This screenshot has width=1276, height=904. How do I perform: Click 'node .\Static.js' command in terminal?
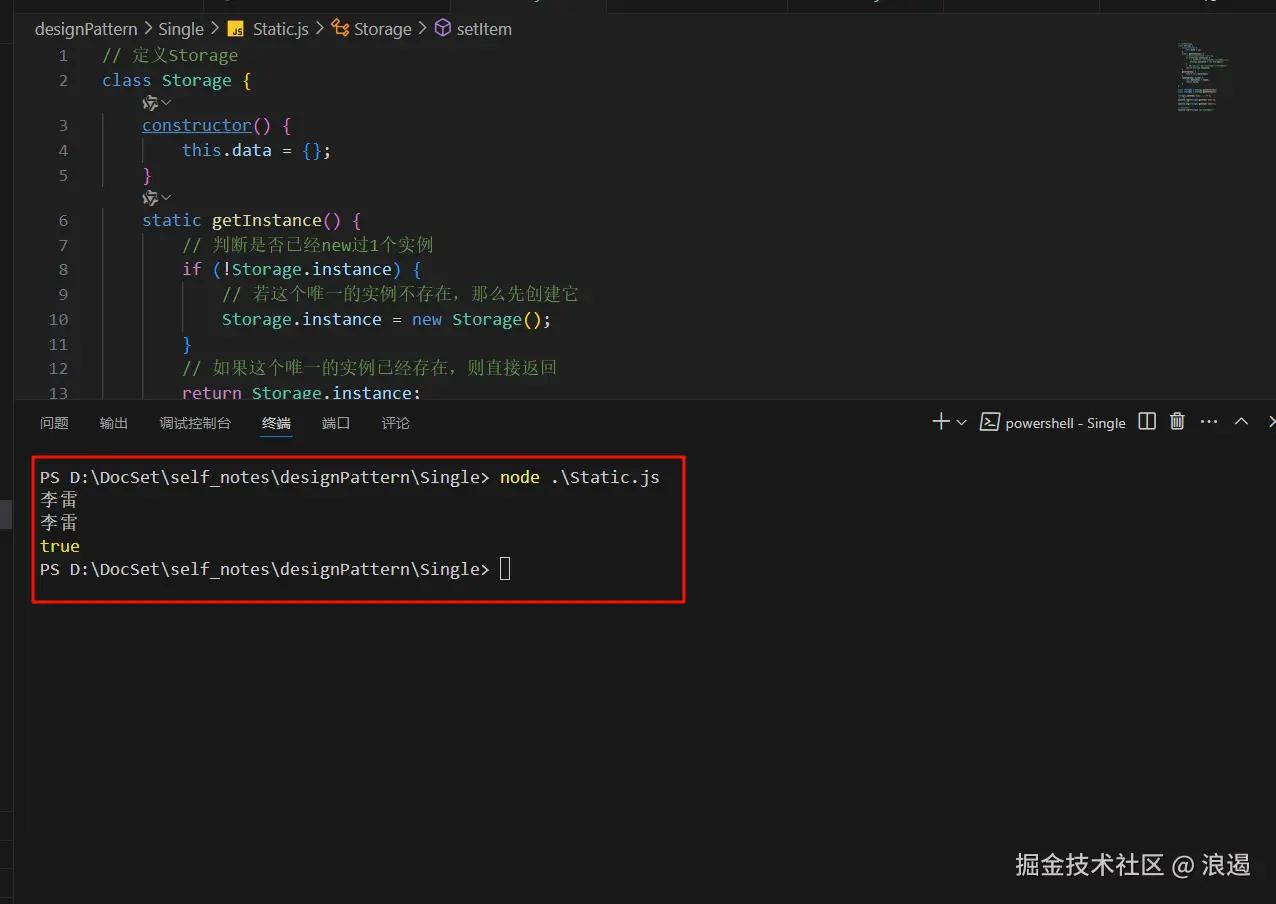click(580, 477)
